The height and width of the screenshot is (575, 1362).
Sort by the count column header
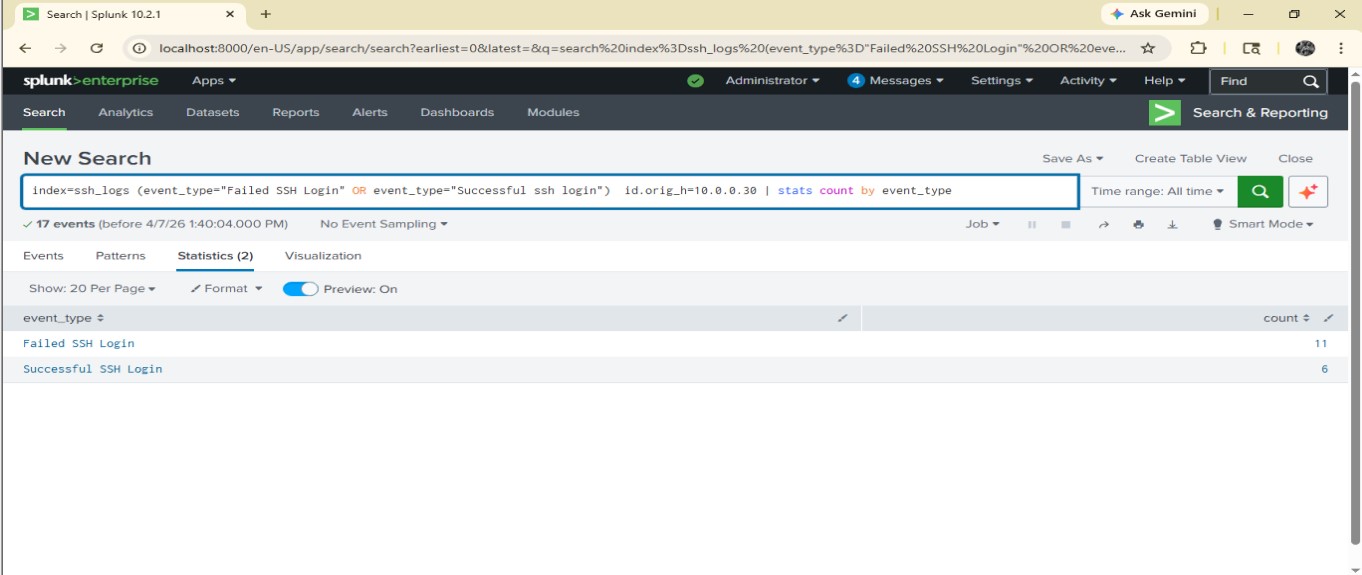1286,318
